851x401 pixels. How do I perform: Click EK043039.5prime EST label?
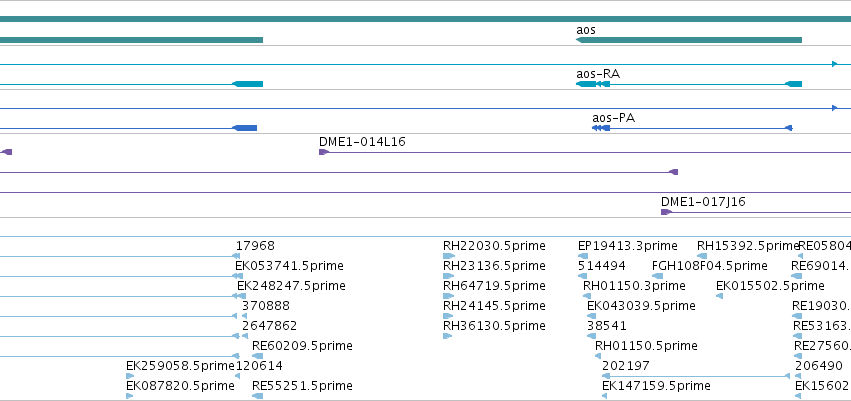[x=641, y=306]
